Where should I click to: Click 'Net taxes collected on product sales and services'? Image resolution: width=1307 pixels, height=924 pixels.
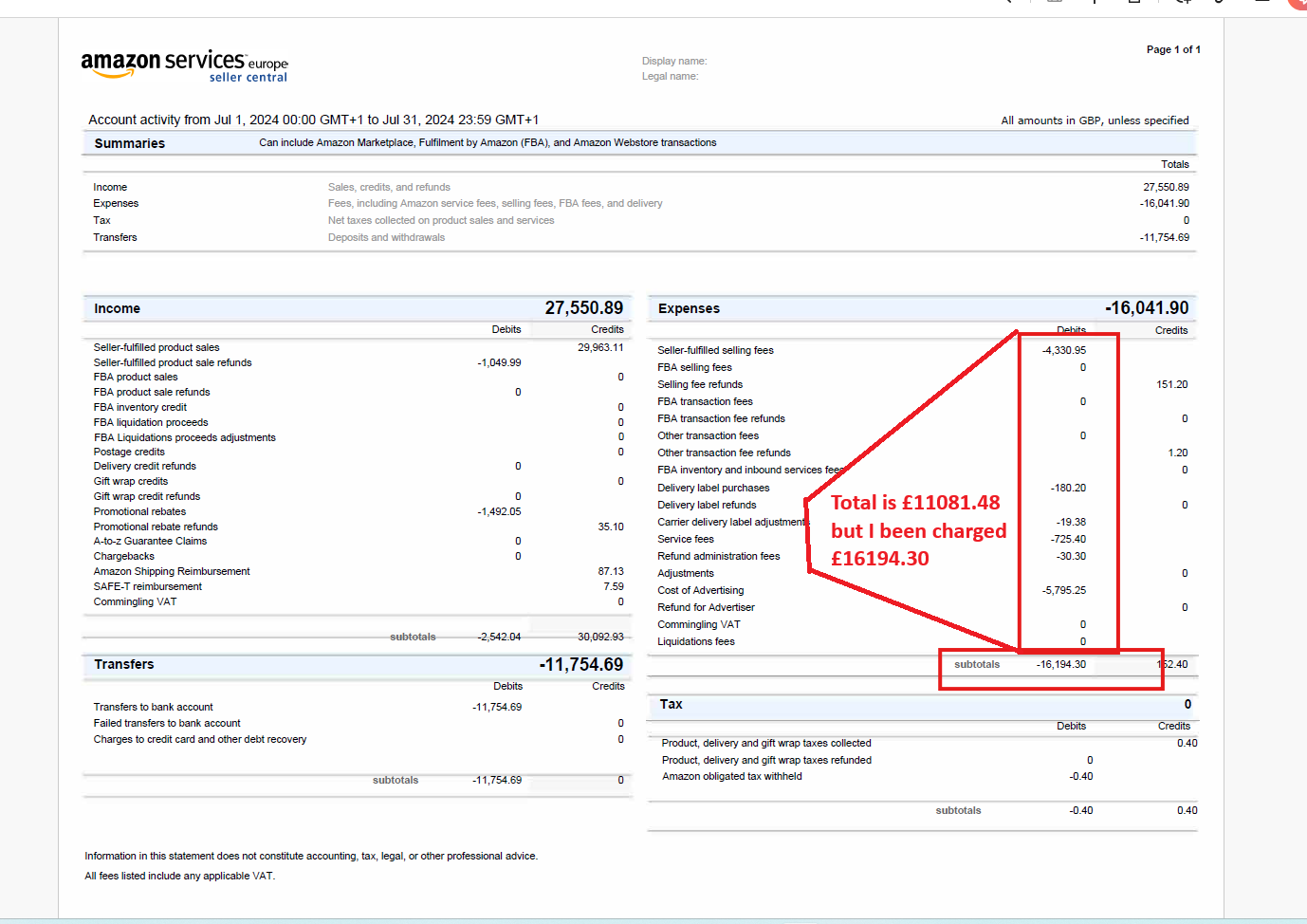pyautogui.click(x=441, y=220)
